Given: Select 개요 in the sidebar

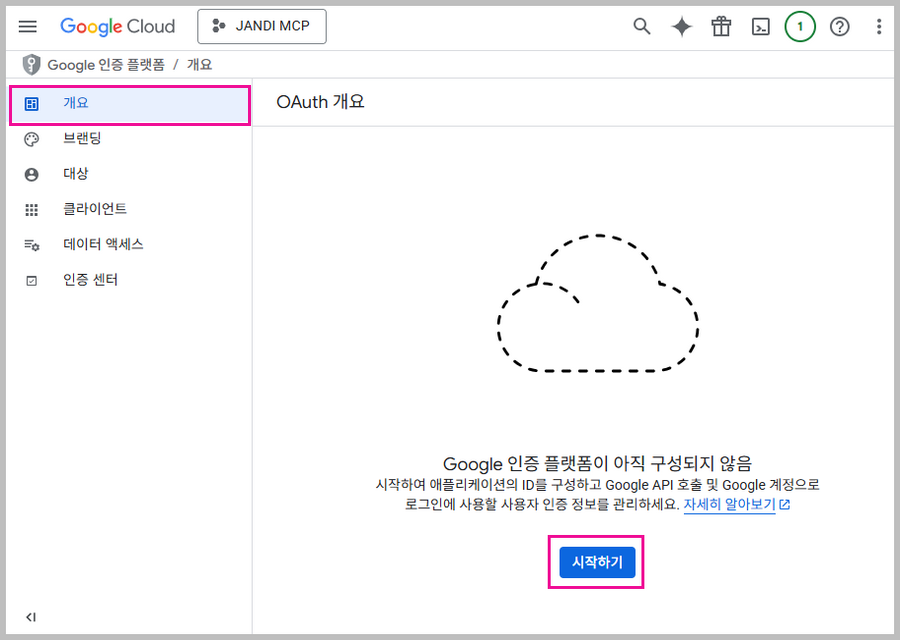Looking at the screenshot, I should [x=76, y=104].
